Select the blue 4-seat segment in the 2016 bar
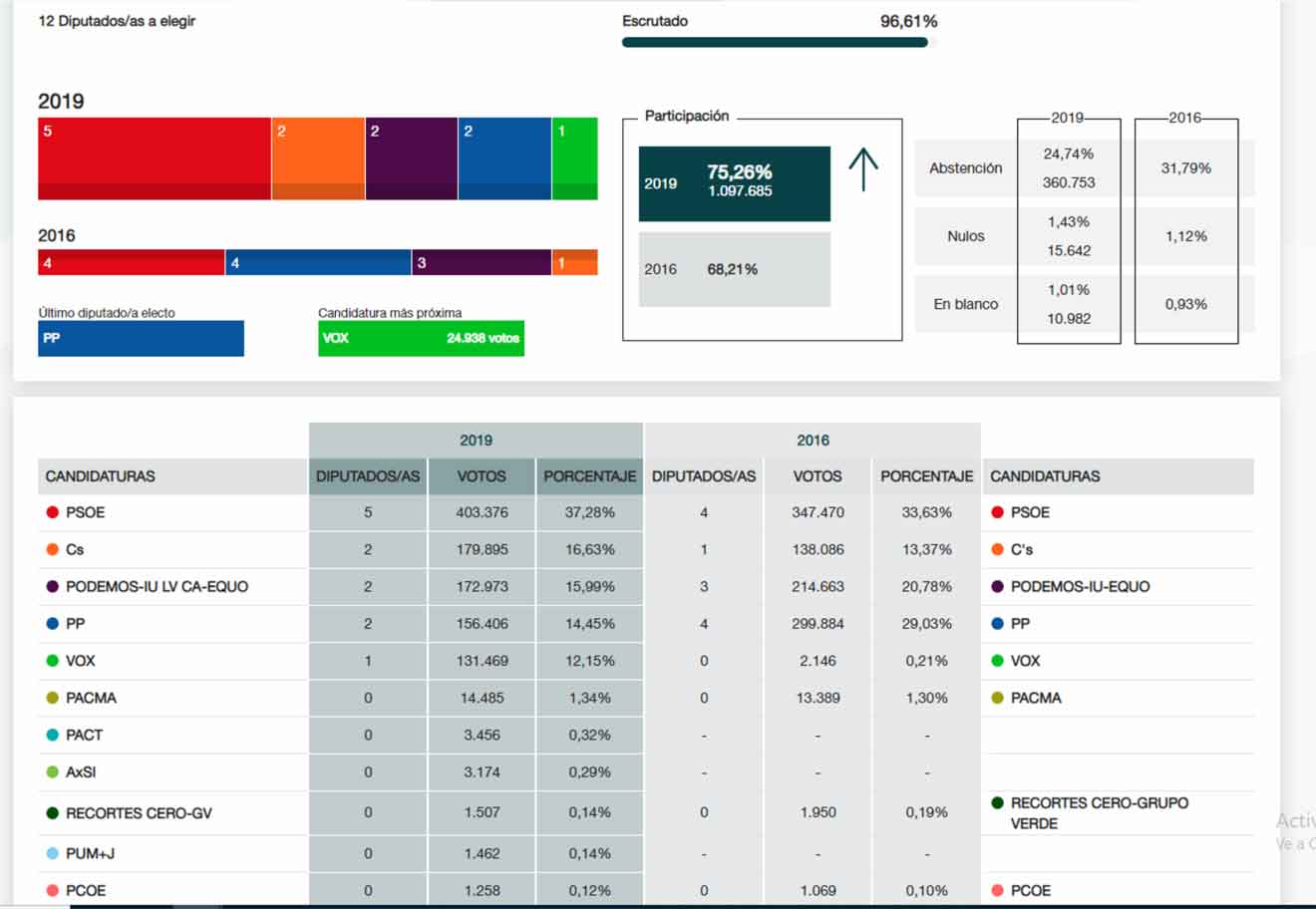Screen dimensions: 1316x909 click(318, 262)
